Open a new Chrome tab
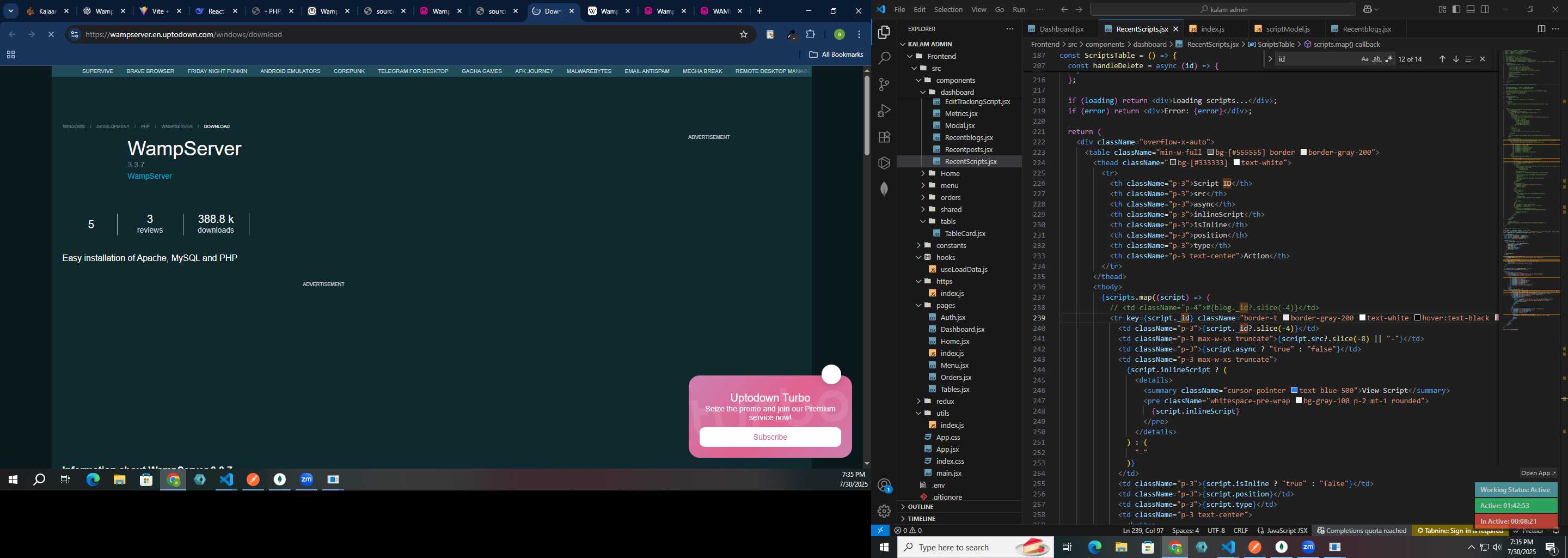1568x558 pixels. 759,11
